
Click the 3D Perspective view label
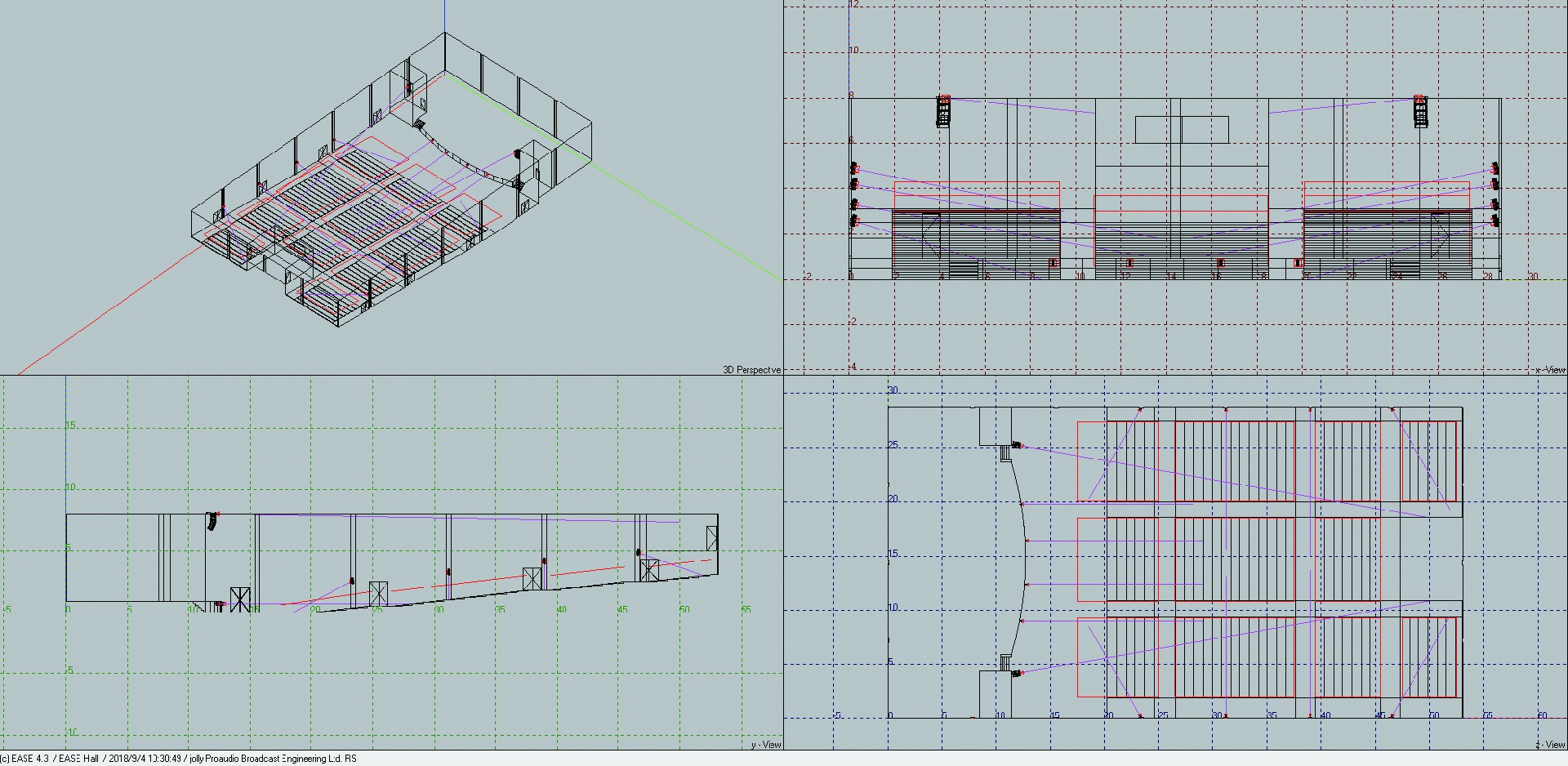pos(751,370)
